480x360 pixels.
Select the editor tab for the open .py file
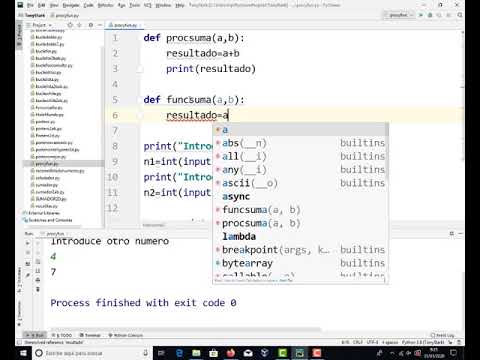pos(125,25)
